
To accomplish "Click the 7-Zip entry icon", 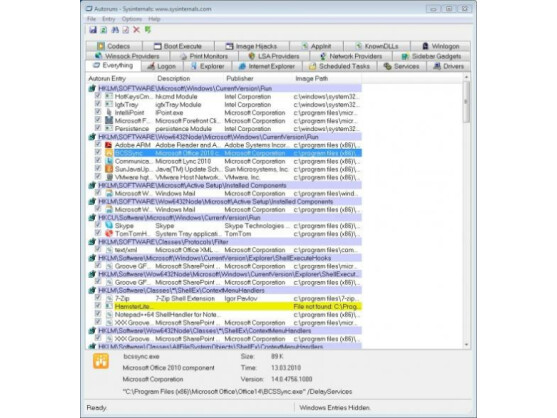I will click(109, 298).
